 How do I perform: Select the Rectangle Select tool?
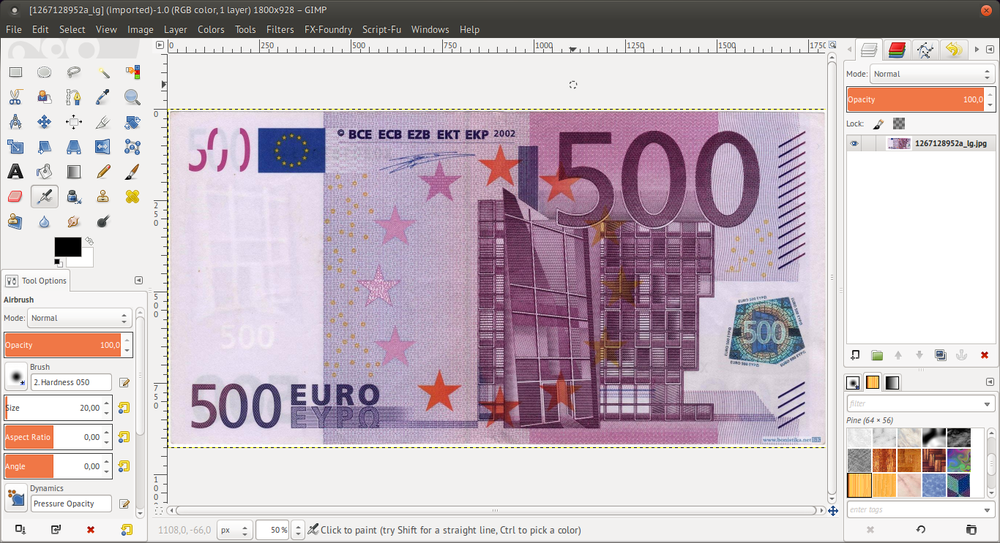(x=16, y=72)
